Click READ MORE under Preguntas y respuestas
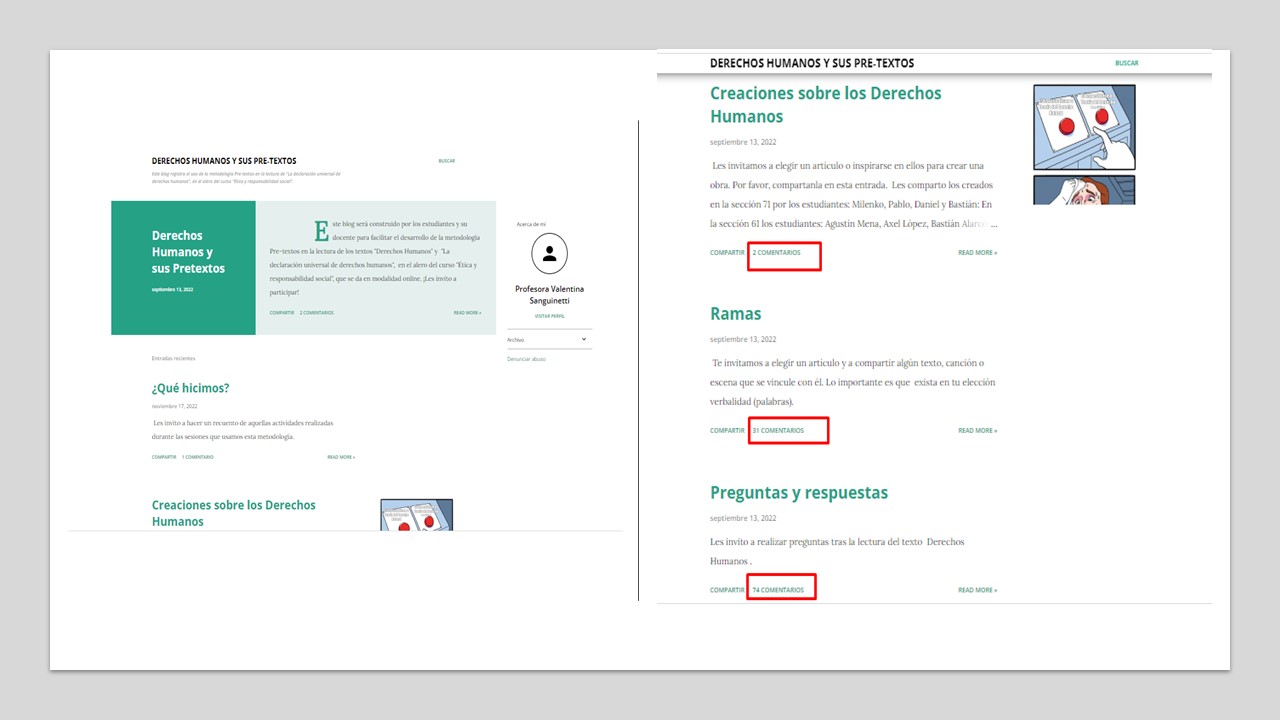The image size is (1280, 720). coord(977,590)
